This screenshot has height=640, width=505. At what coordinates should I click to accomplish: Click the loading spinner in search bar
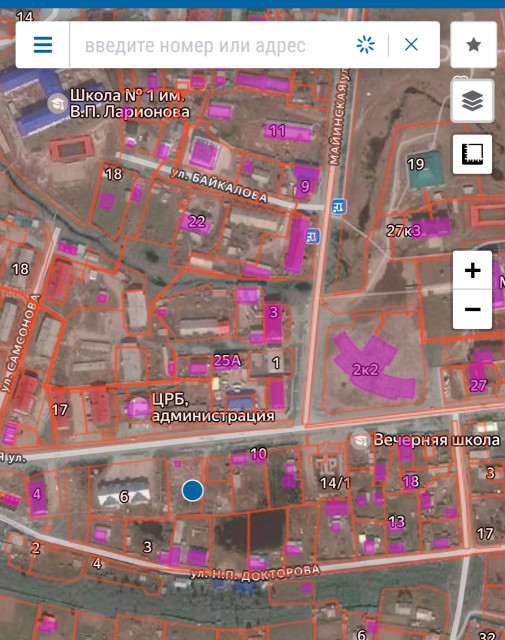click(365, 44)
